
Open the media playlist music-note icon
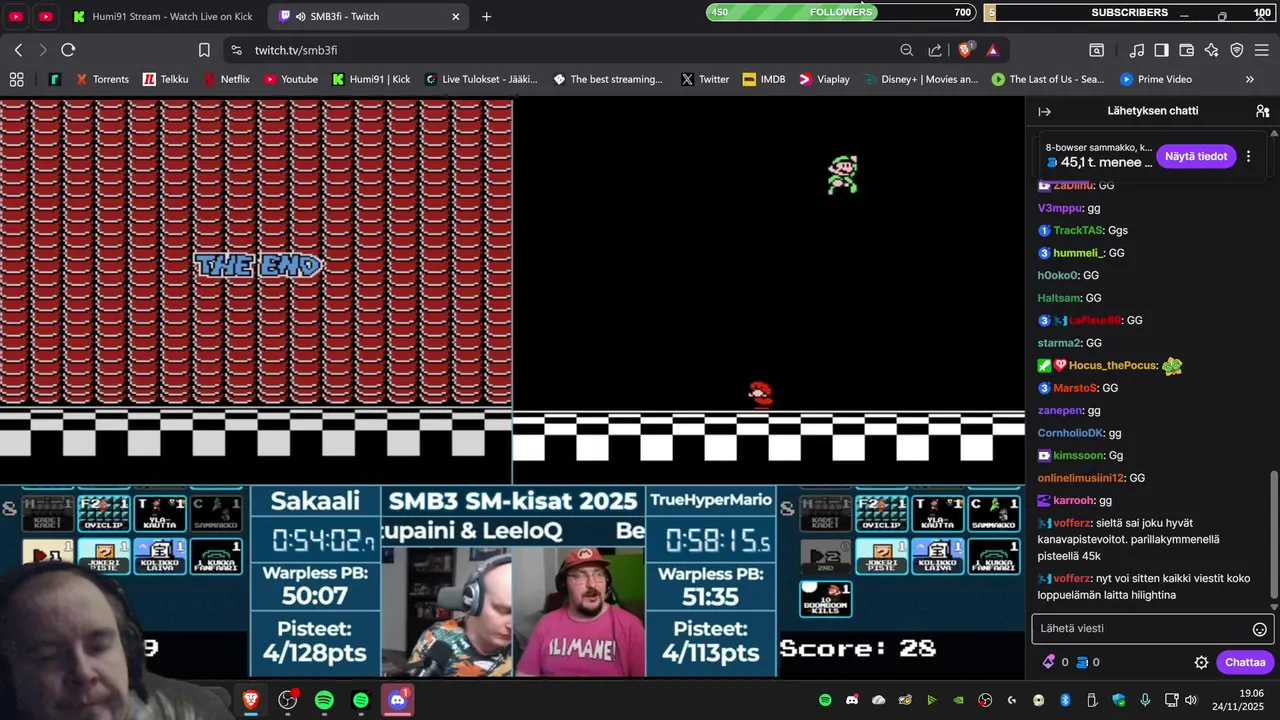pyautogui.click(x=1137, y=50)
